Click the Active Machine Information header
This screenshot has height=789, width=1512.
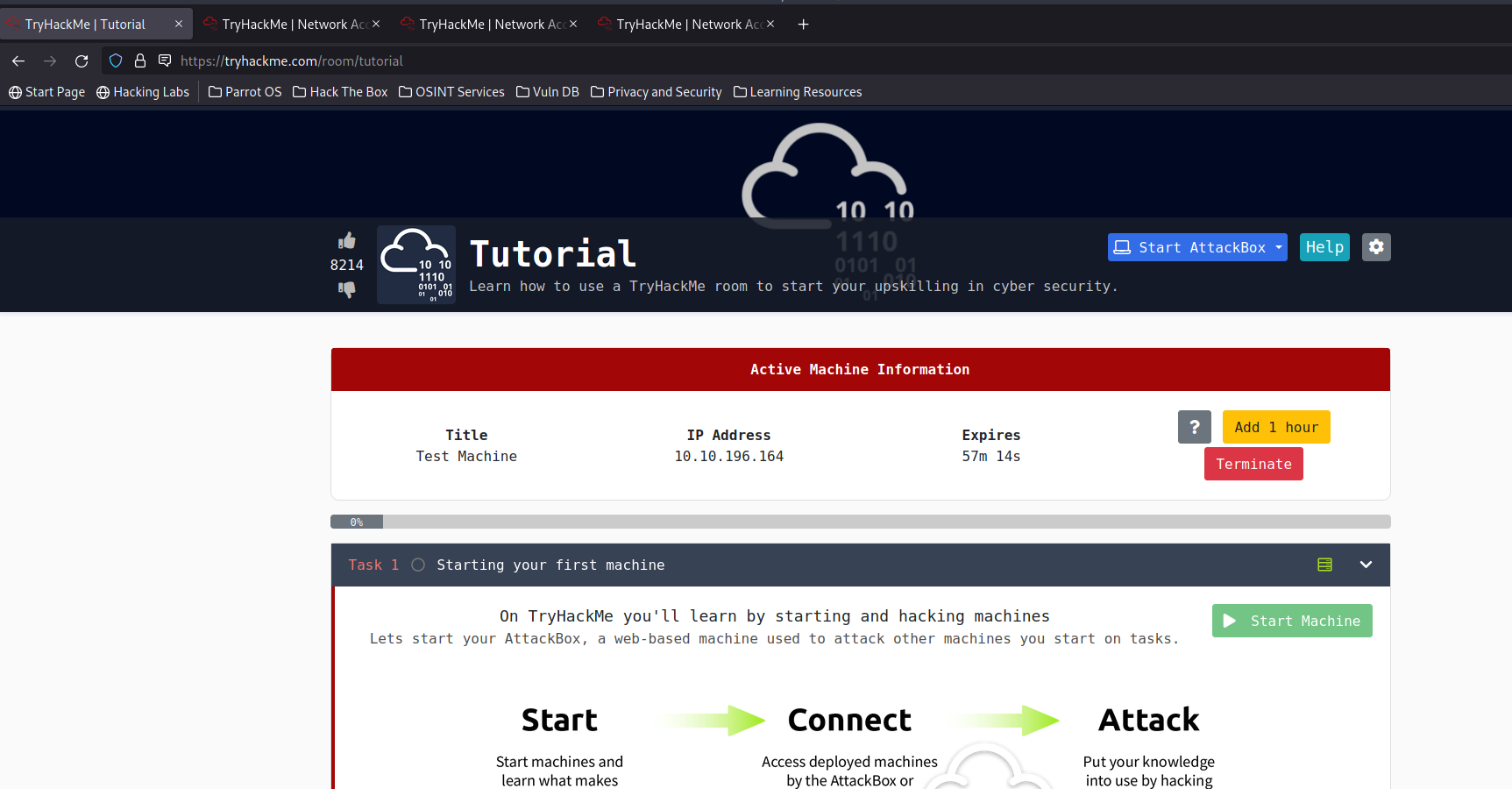(x=861, y=369)
